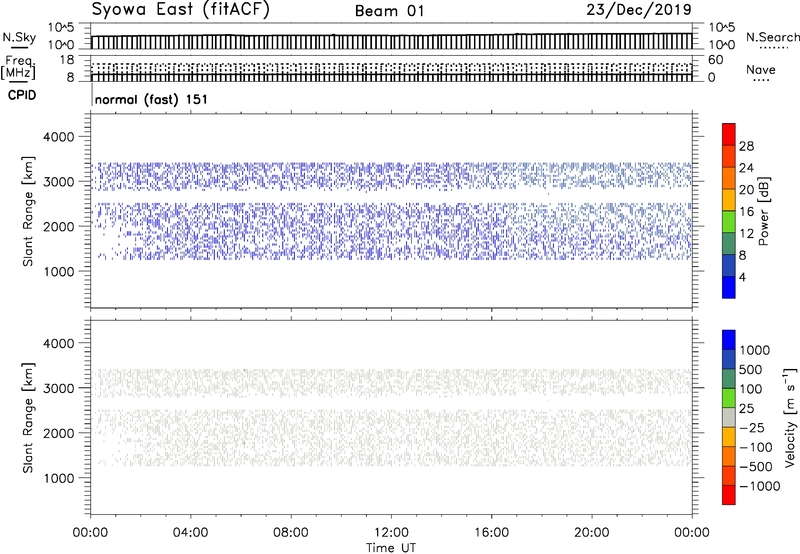Click the '-25' label on Velocity color bar
Screen dimensions: 800x554
click(x=752, y=427)
